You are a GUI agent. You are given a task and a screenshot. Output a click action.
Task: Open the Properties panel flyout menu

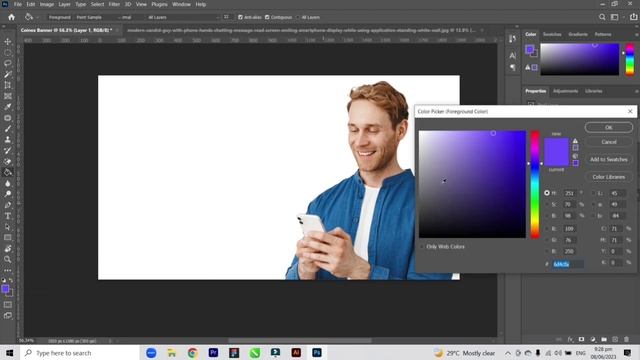pos(636,91)
